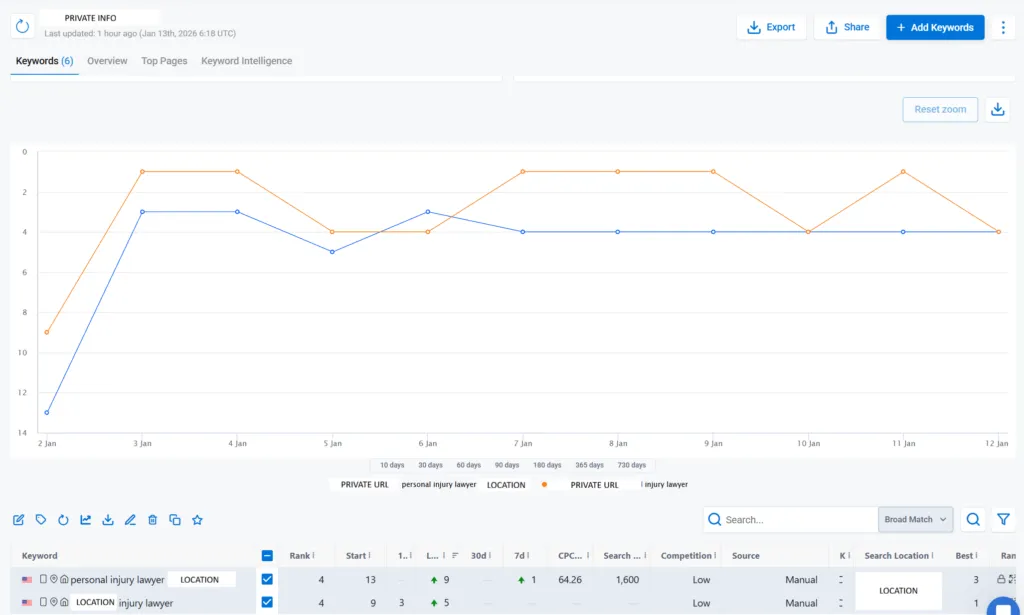Click the search volume value 1,600

[626, 579]
